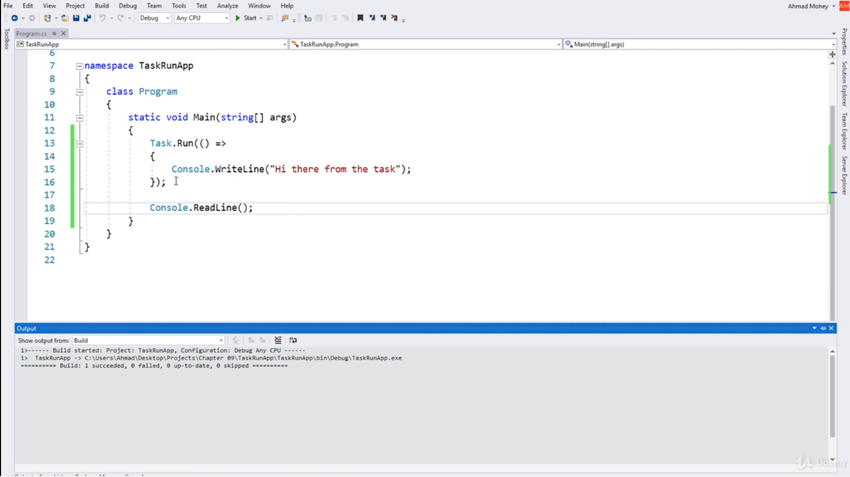850x477 pixels.
Task: Click the Navigate Backward toolbar icon
Action: (x=14, y=18)
